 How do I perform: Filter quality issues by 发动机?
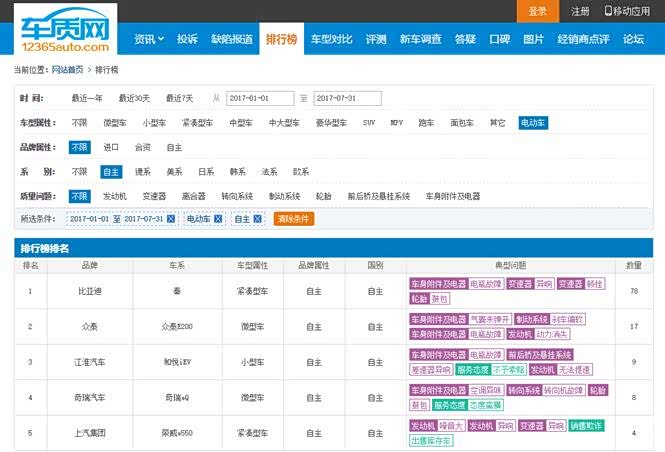pos(115,196)
